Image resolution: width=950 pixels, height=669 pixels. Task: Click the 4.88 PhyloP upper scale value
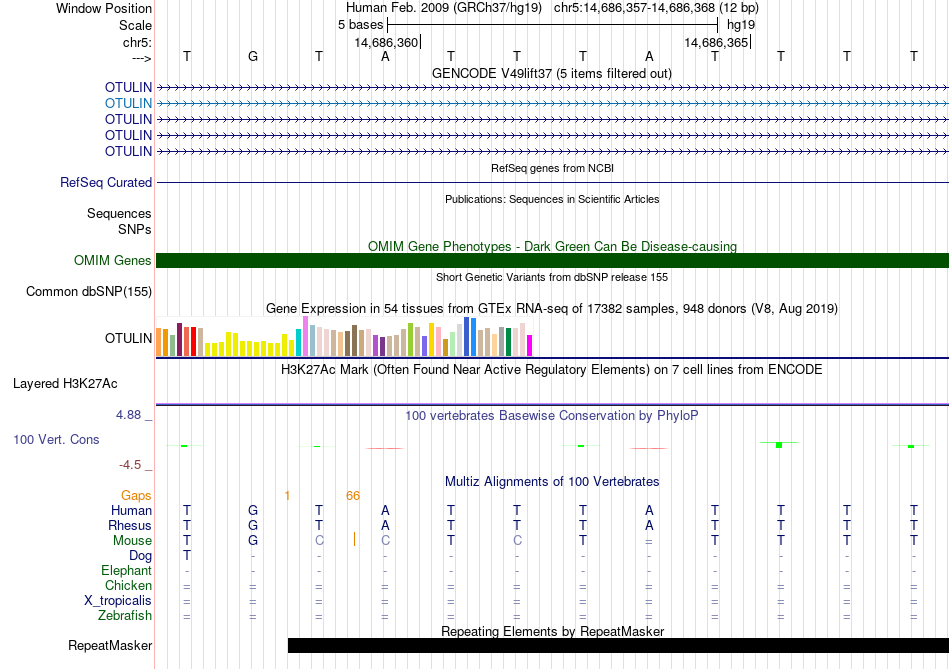(x=128, y=415)
